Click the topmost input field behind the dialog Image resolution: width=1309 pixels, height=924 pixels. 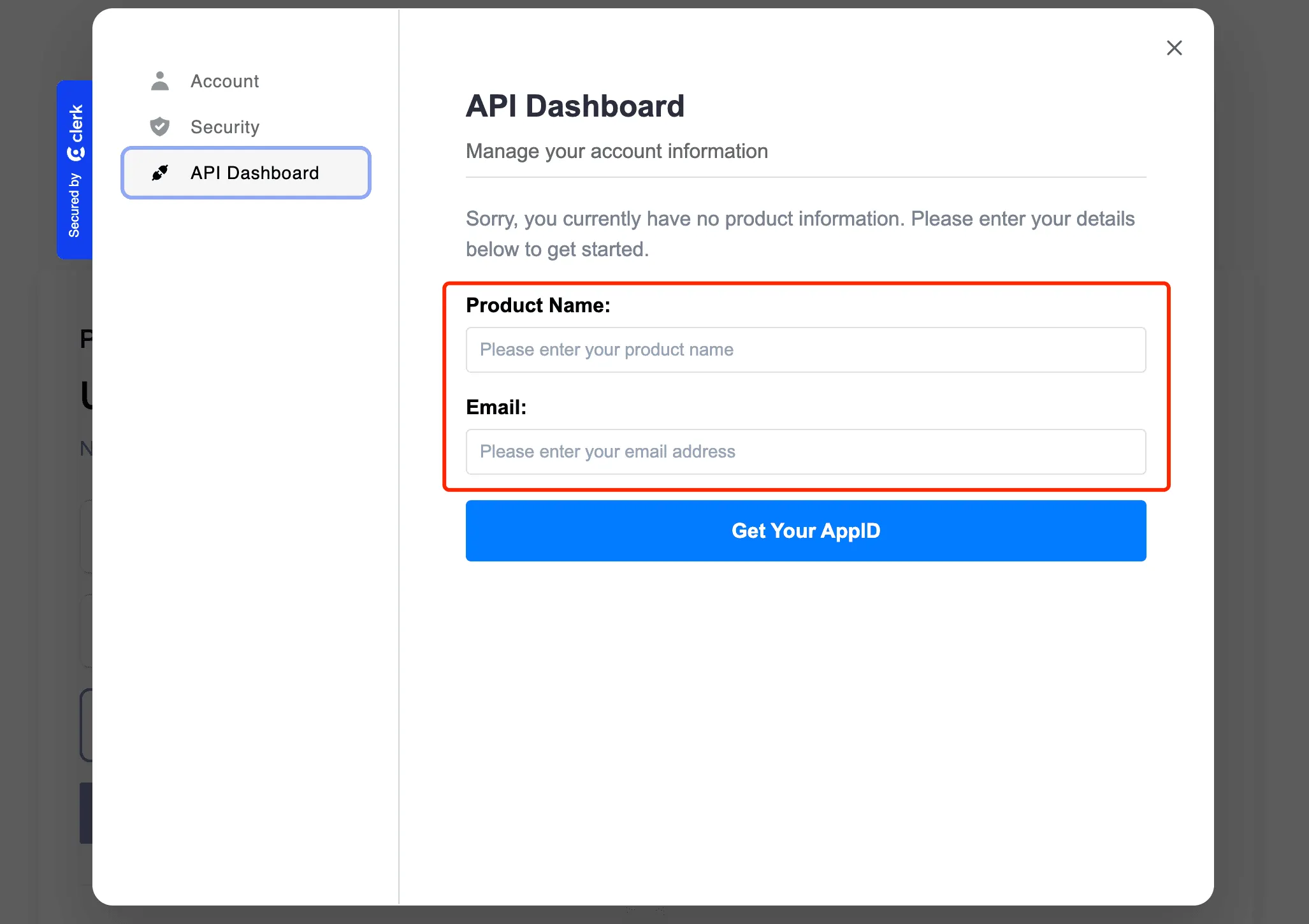tap(85, 537)
